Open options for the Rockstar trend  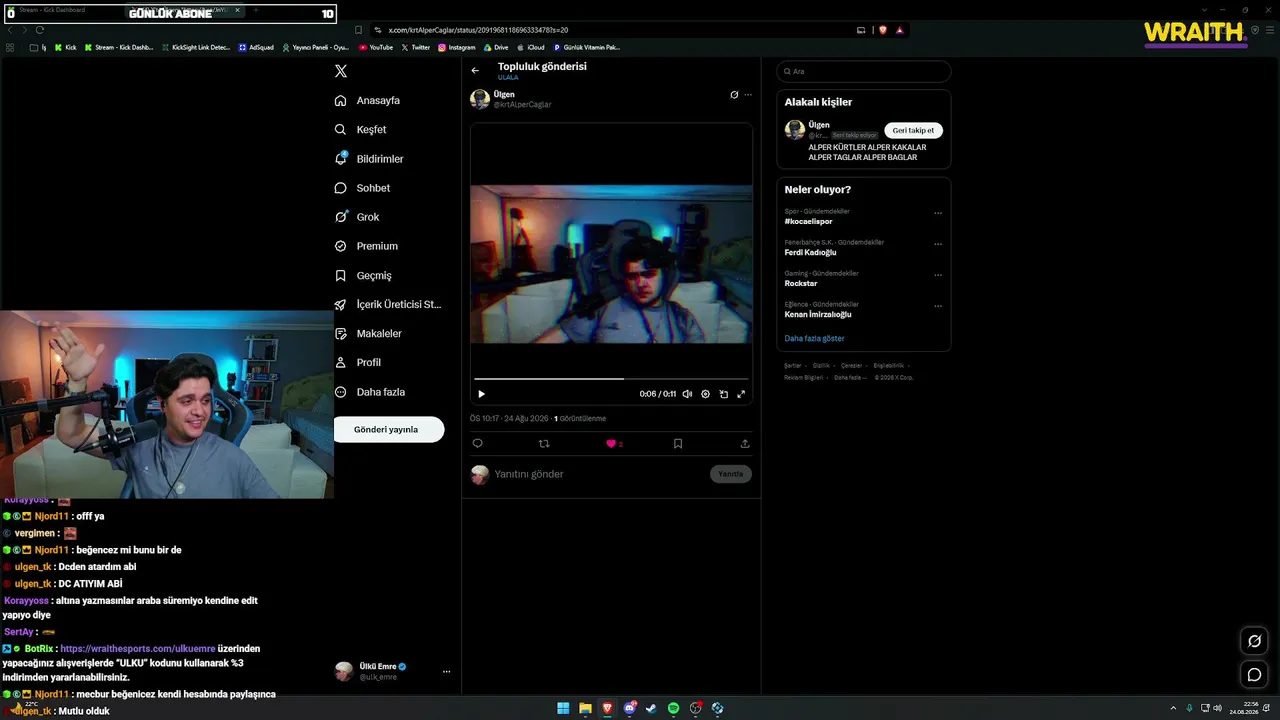(938, 275)
